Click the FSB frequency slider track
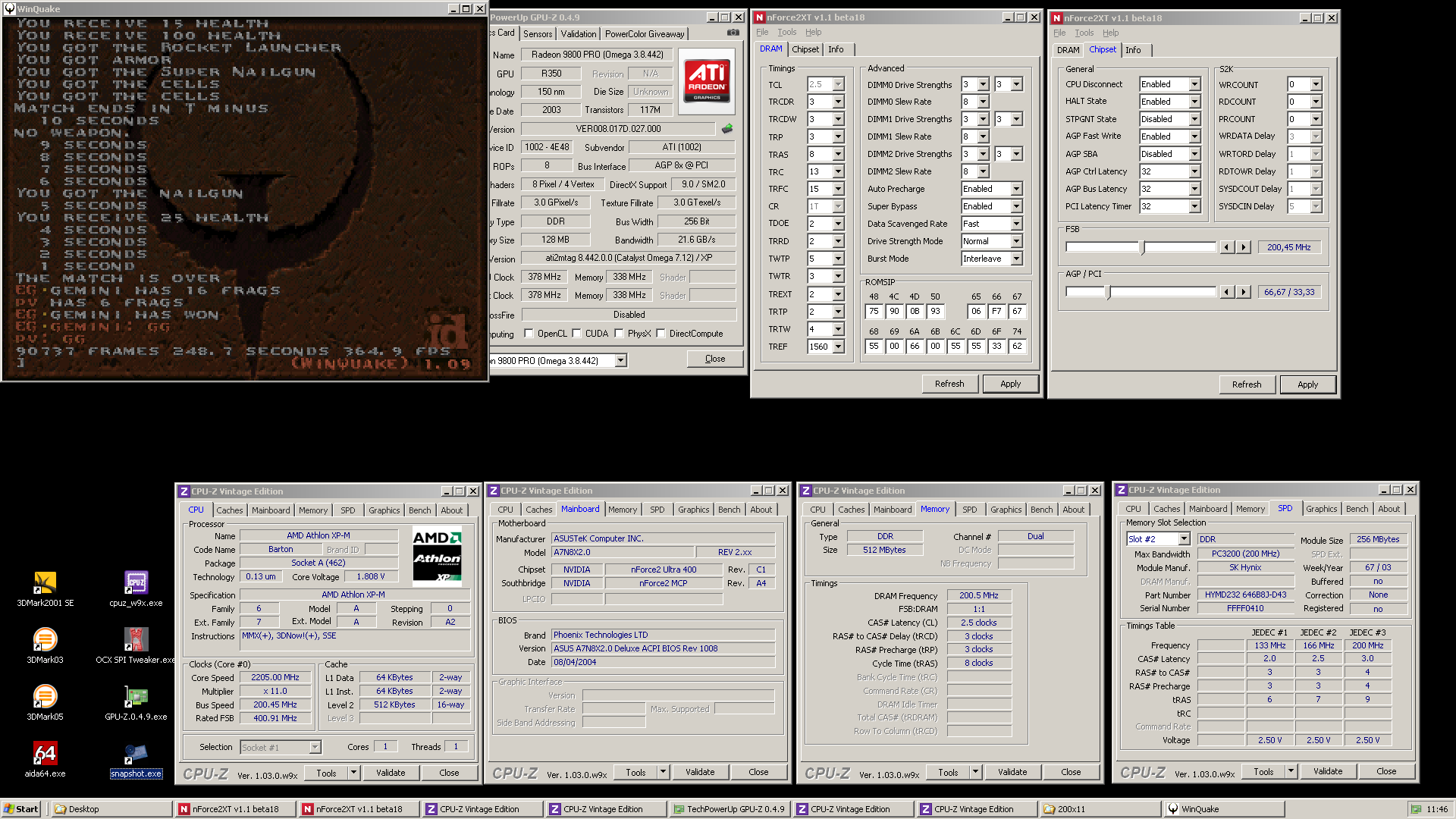1456x819 pixels. point(1141,247)
